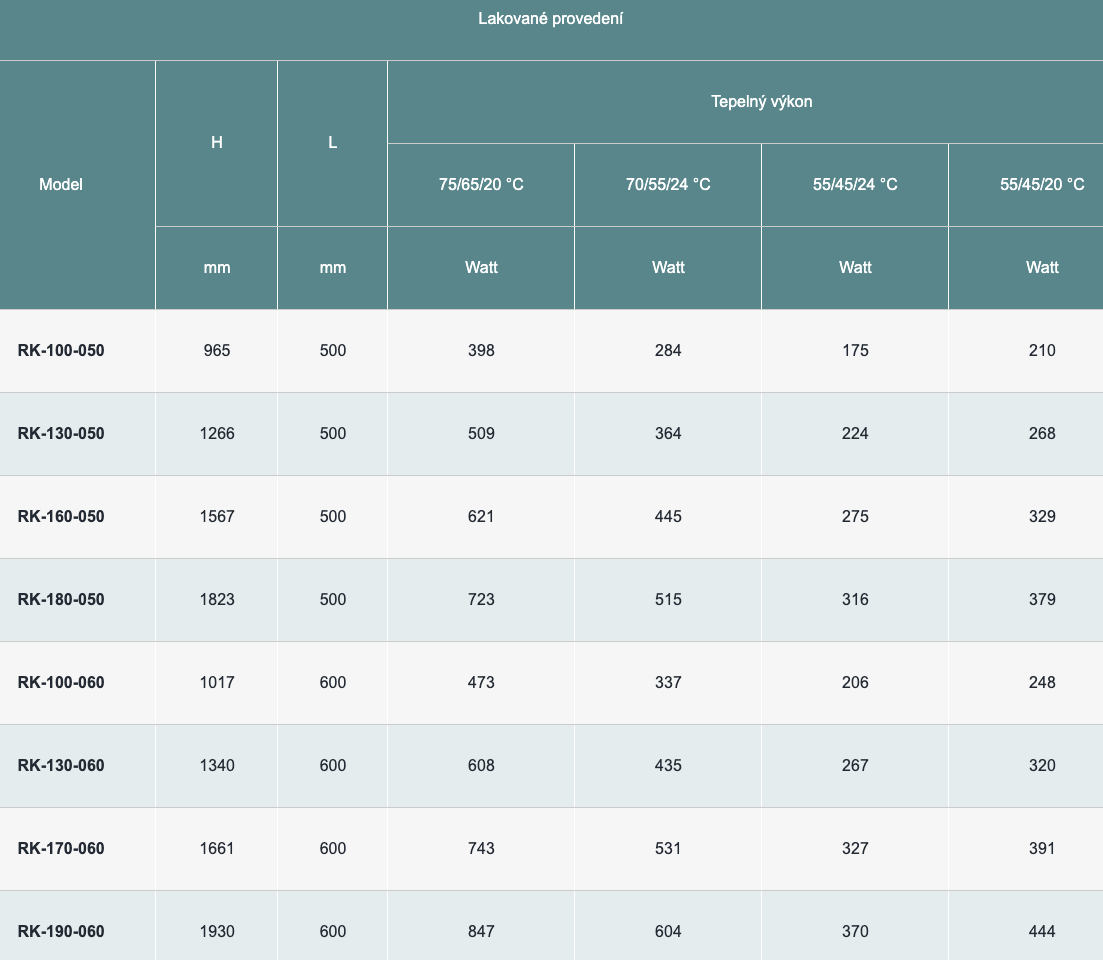Click model name RK-100-060
Viewport: 1103px width, 960px height.
(x=61, y=682)
